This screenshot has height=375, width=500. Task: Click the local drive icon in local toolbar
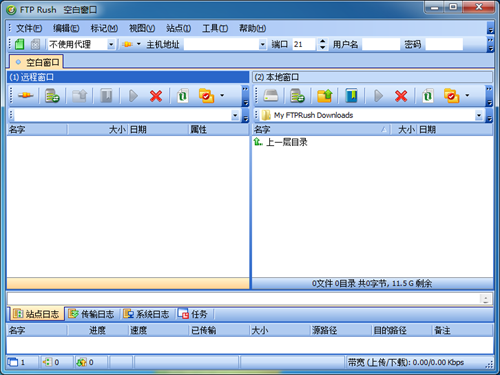pos(270,96)
